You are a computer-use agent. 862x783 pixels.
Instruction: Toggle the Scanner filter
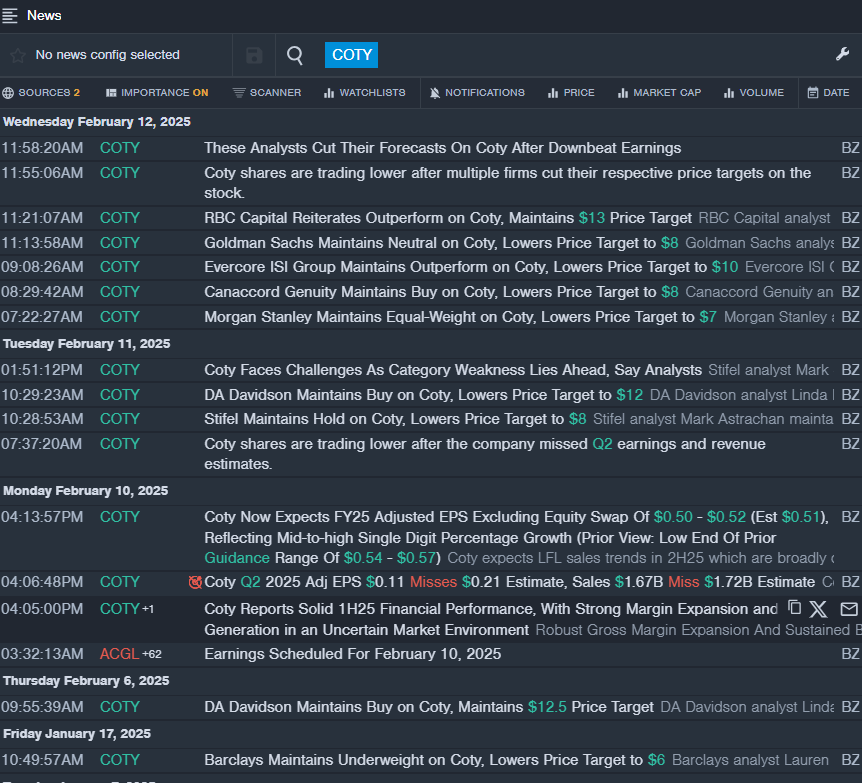[266, 93]
